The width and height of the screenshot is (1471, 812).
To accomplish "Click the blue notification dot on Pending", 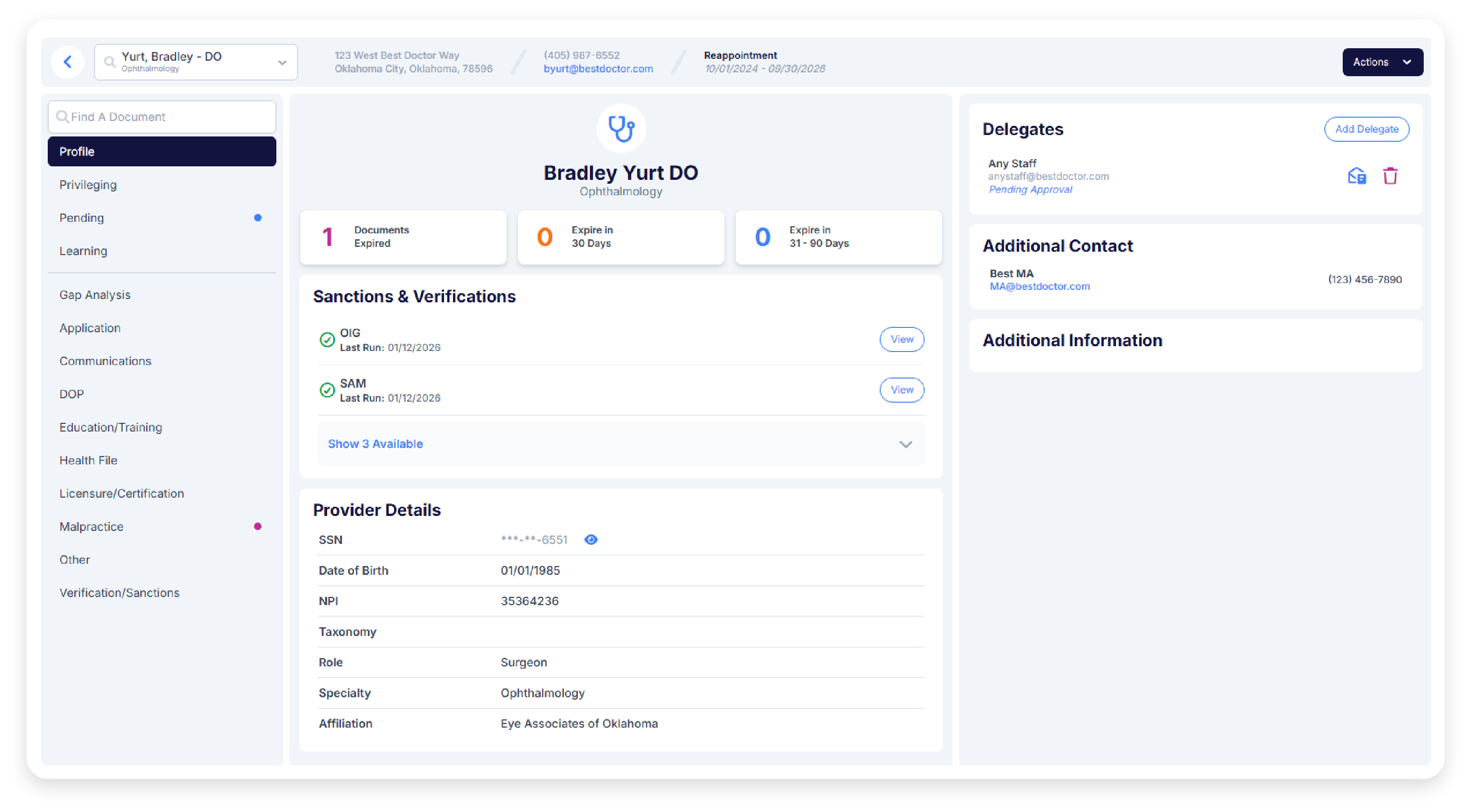I will pyautogui.click(x=258, y=217).
